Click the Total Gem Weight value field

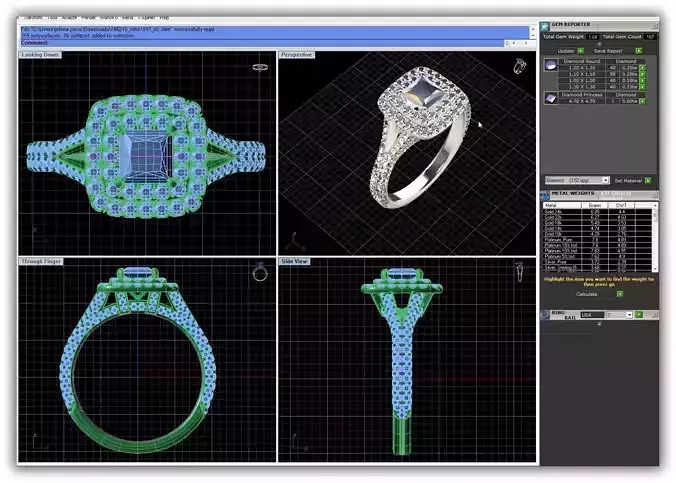593,37
